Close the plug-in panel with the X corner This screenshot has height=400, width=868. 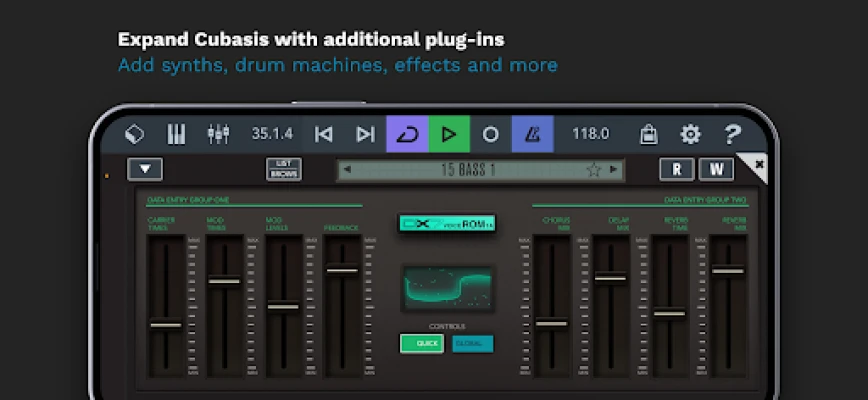click(758, 164)
